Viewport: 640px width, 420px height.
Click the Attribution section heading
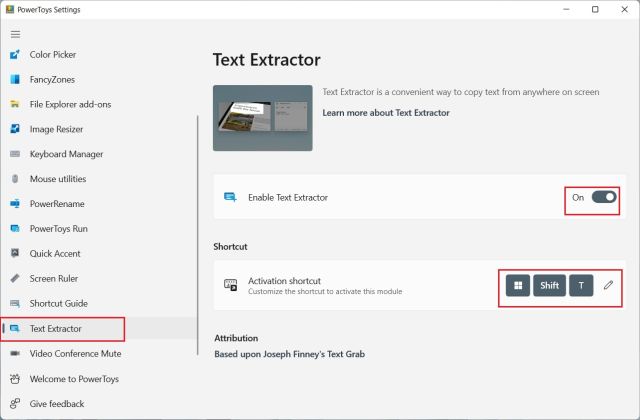click(236, 338)
